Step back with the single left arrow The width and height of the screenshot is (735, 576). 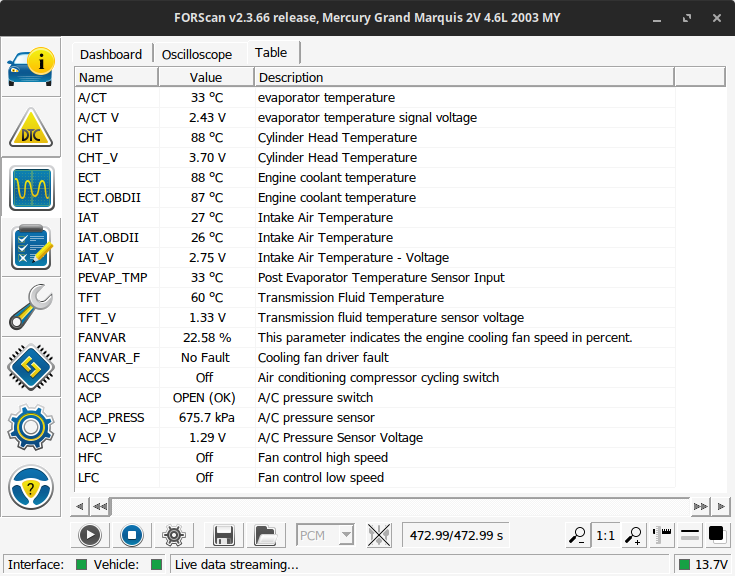point(79,506)
